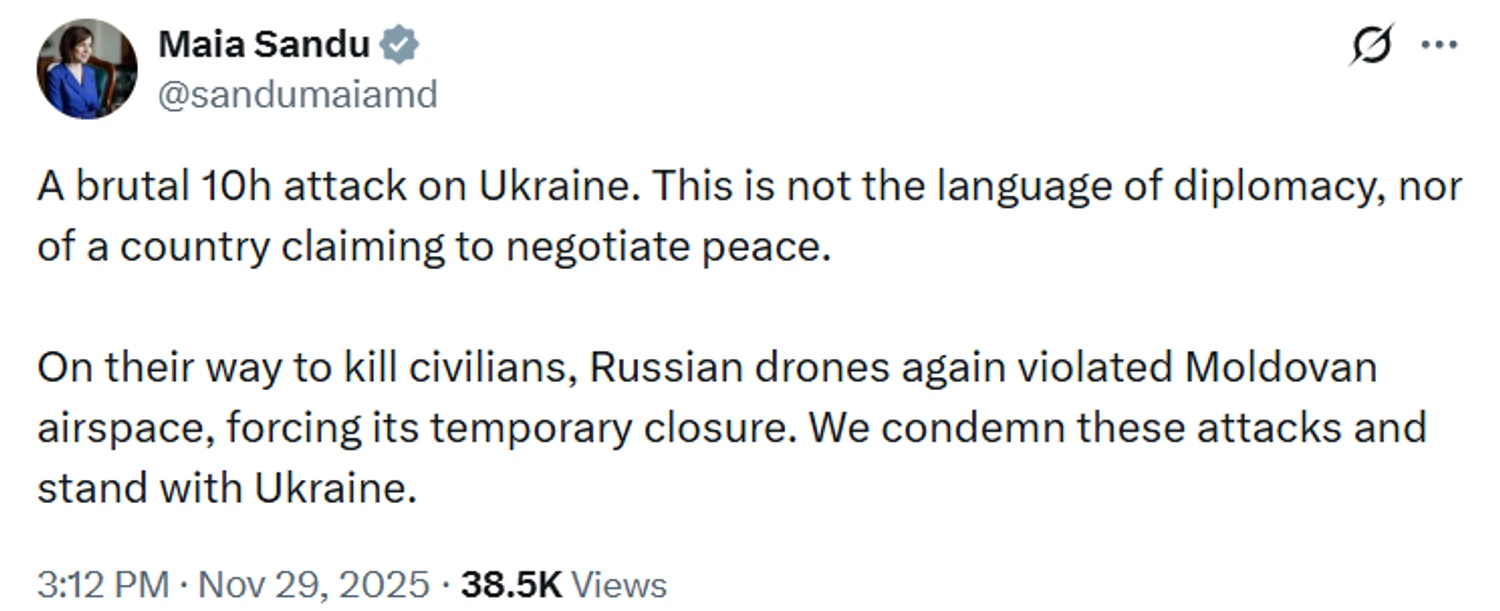The height and width of the screenshot is (611, 1500).
Task: Open Maia Sandu's profile picture
Action: click(87, 69)
